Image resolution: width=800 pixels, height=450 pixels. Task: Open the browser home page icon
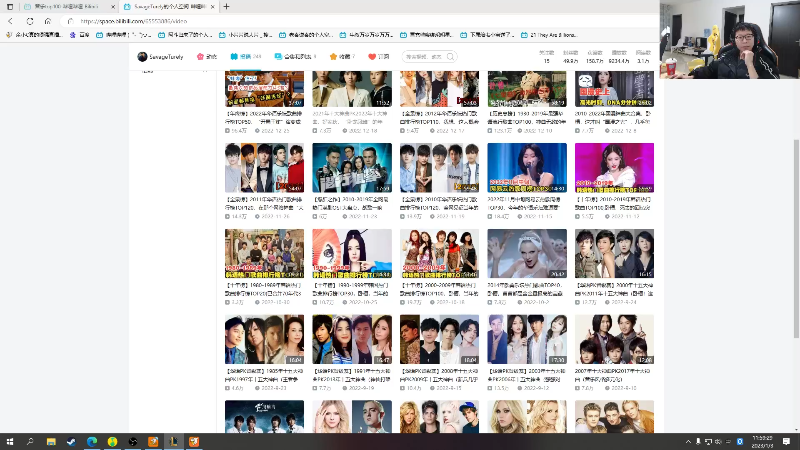pyautogui.click(x=48, y=21)
